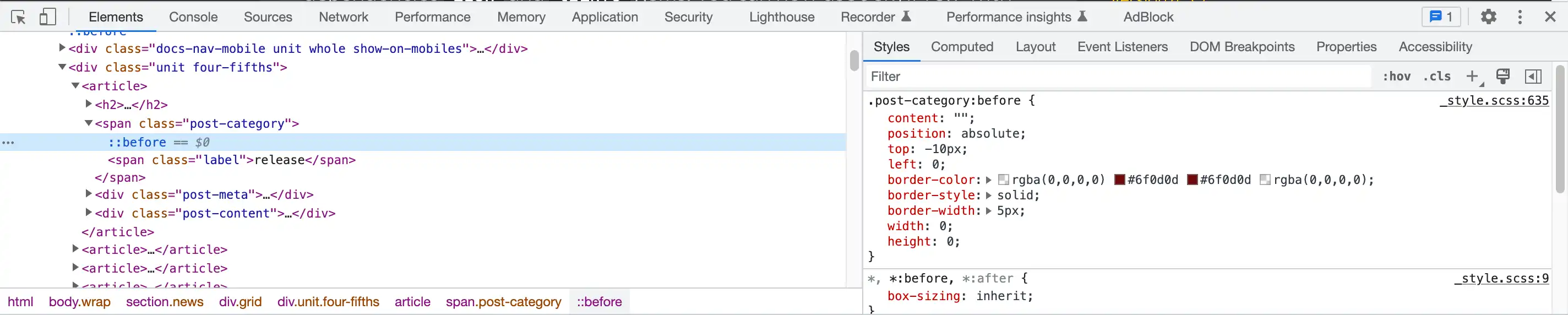Screen dimensions: 1568x315
Task: Open DevTools settings gear
Action: 1488,17
